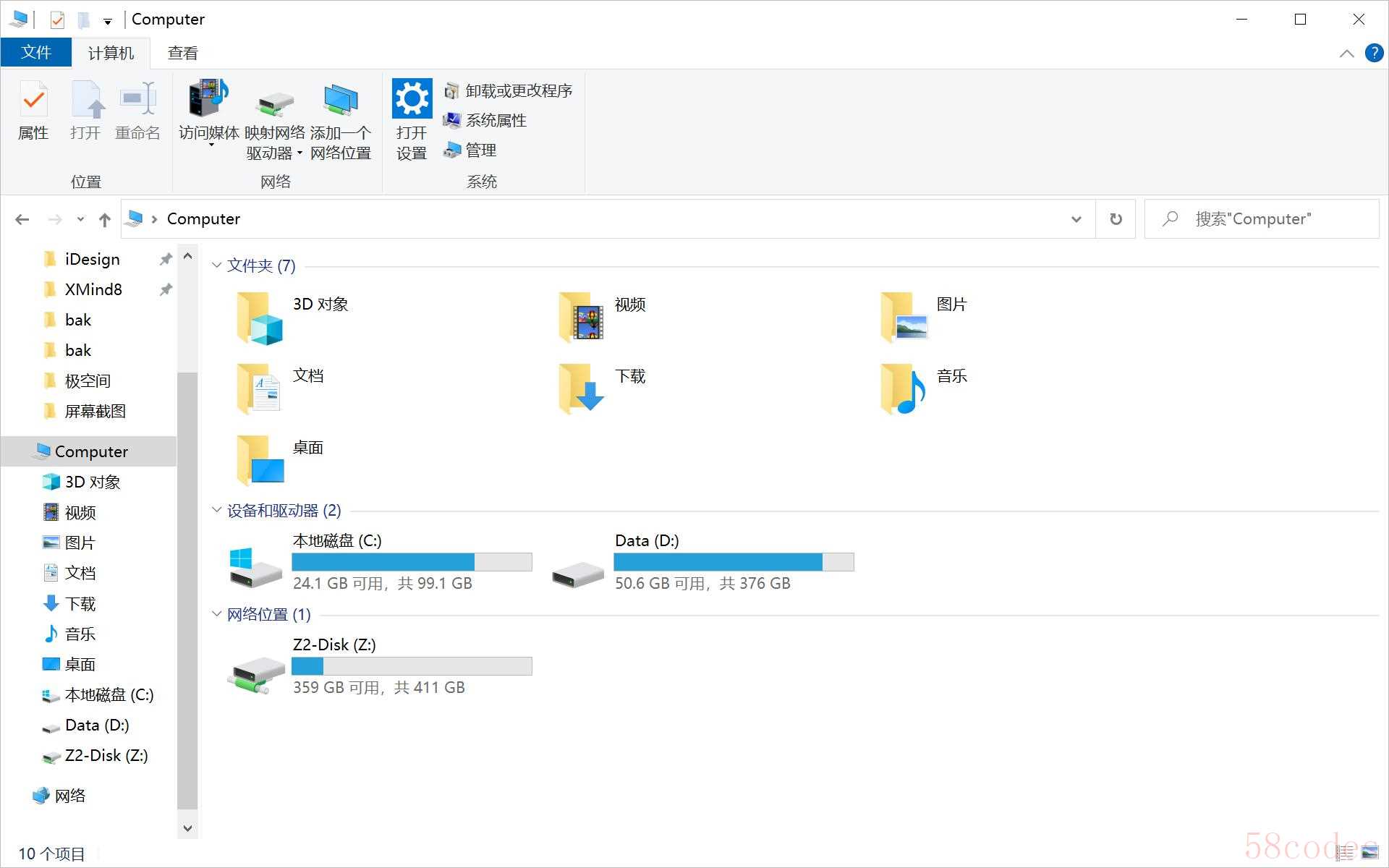Screen dimensions: 1389x868
Task: Click Map network drive (映射网络驱动器) icon
Action: [x=274, y=103]
